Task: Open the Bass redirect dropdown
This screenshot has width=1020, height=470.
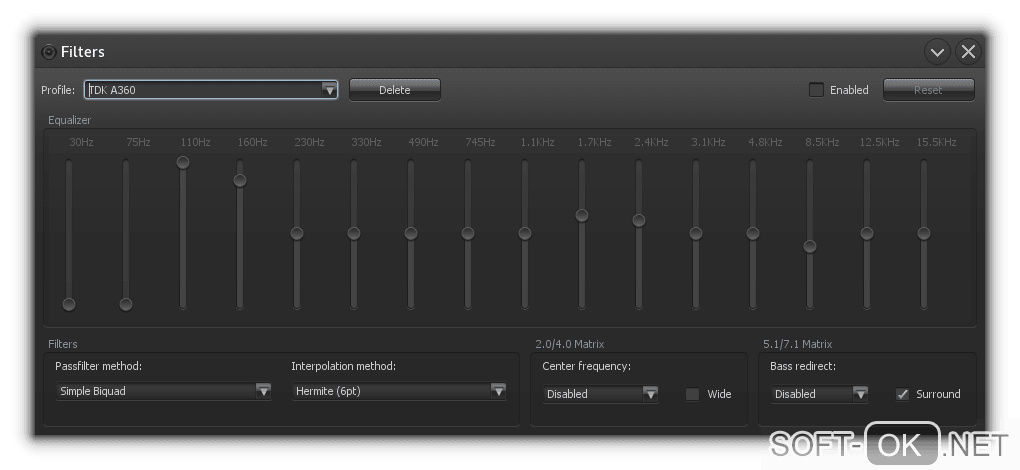Action: click(x=820, y=394)
